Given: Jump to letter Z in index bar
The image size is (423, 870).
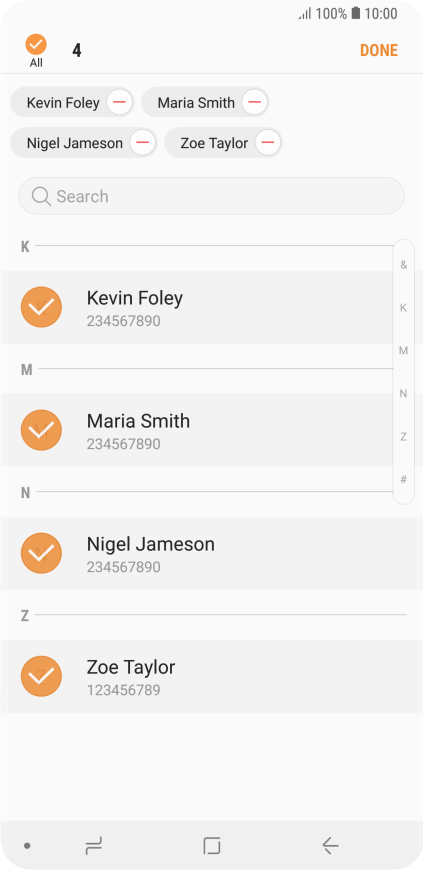Looking at the screenshot, I should [x=404, y=437].
